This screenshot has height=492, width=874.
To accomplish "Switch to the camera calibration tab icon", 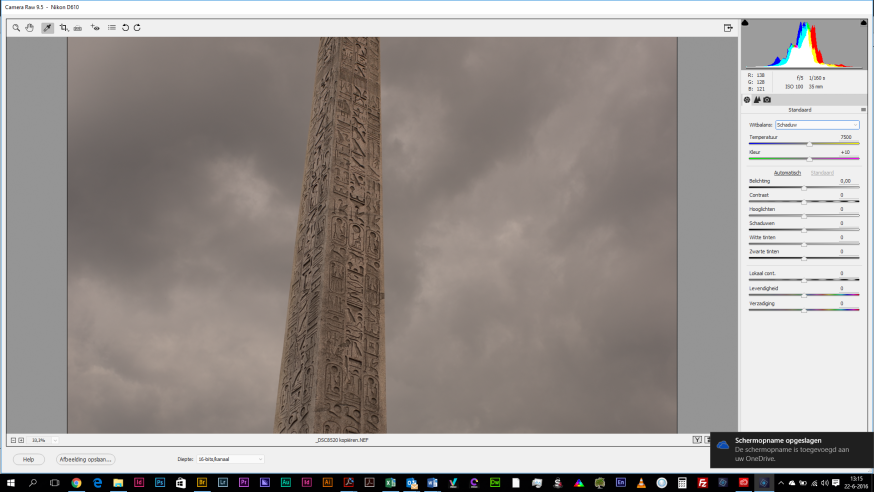I will click(767, 99).
